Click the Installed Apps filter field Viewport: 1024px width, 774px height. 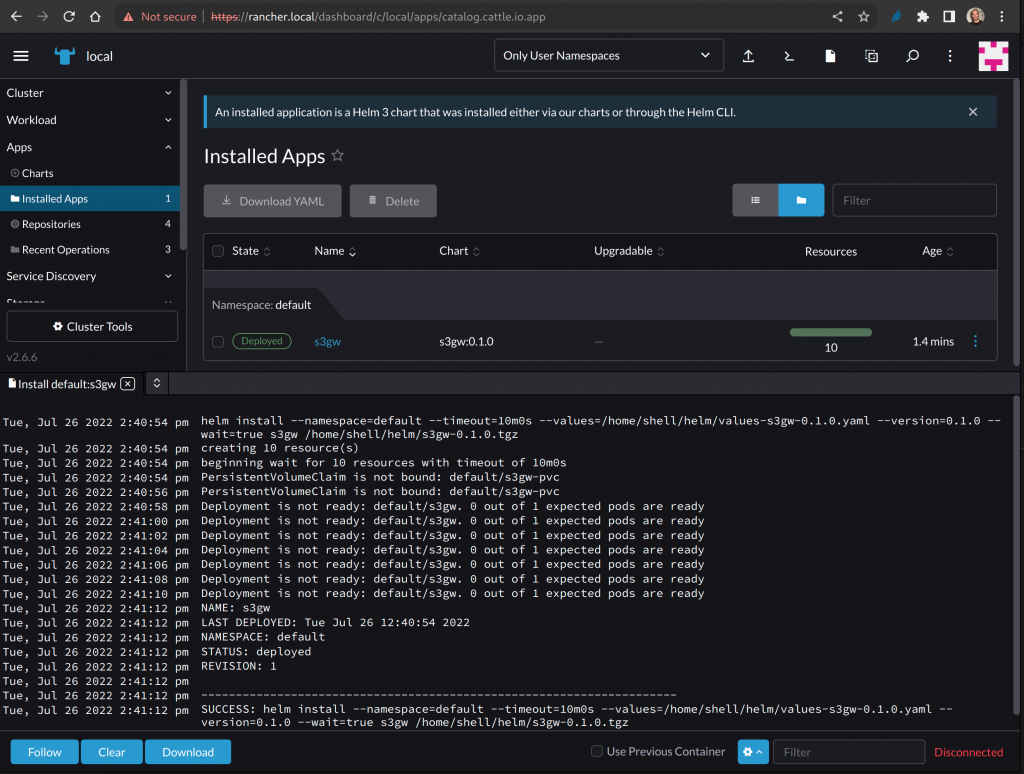[914, 200]
